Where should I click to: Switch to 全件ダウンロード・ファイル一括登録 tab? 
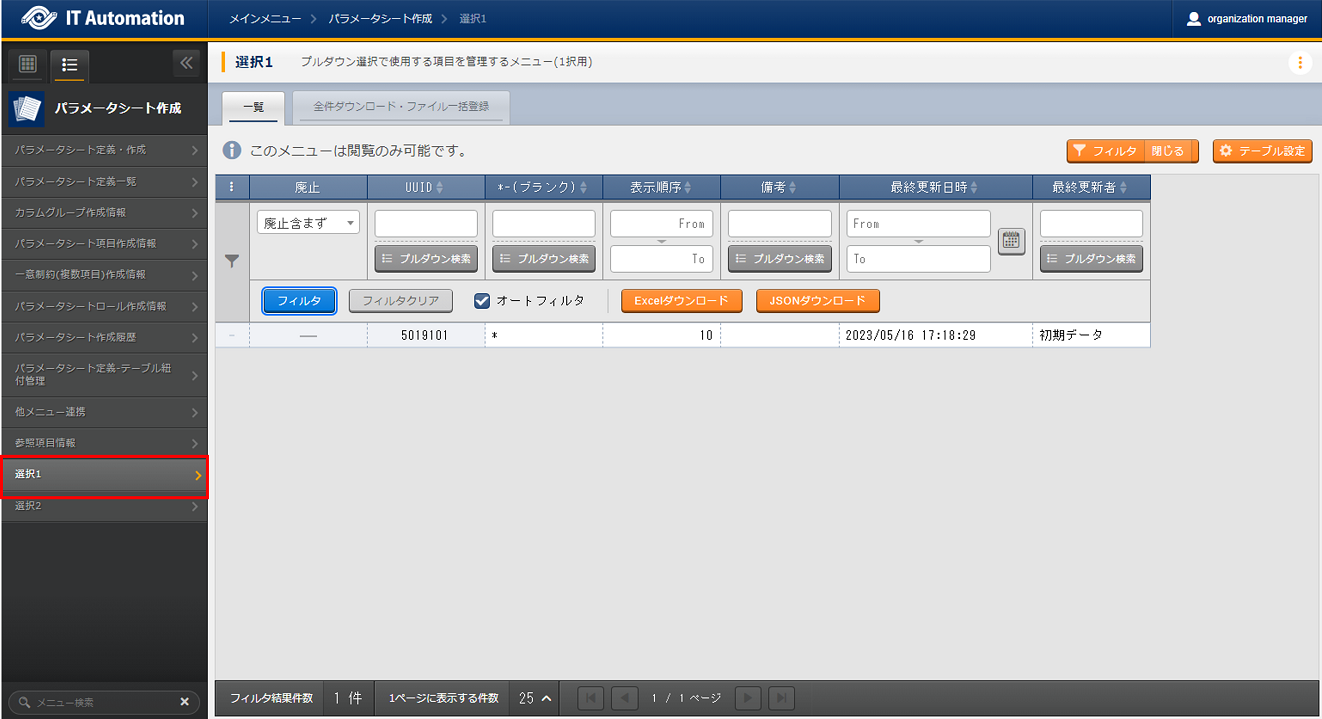401,106
